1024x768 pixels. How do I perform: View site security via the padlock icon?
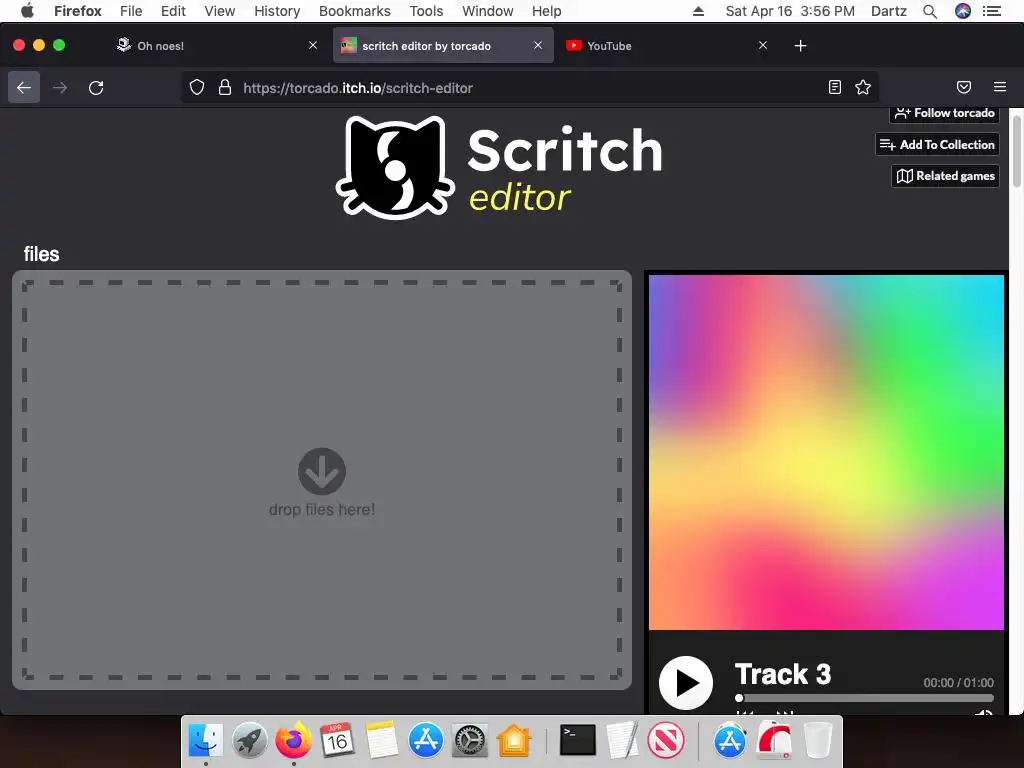point(225,88)
